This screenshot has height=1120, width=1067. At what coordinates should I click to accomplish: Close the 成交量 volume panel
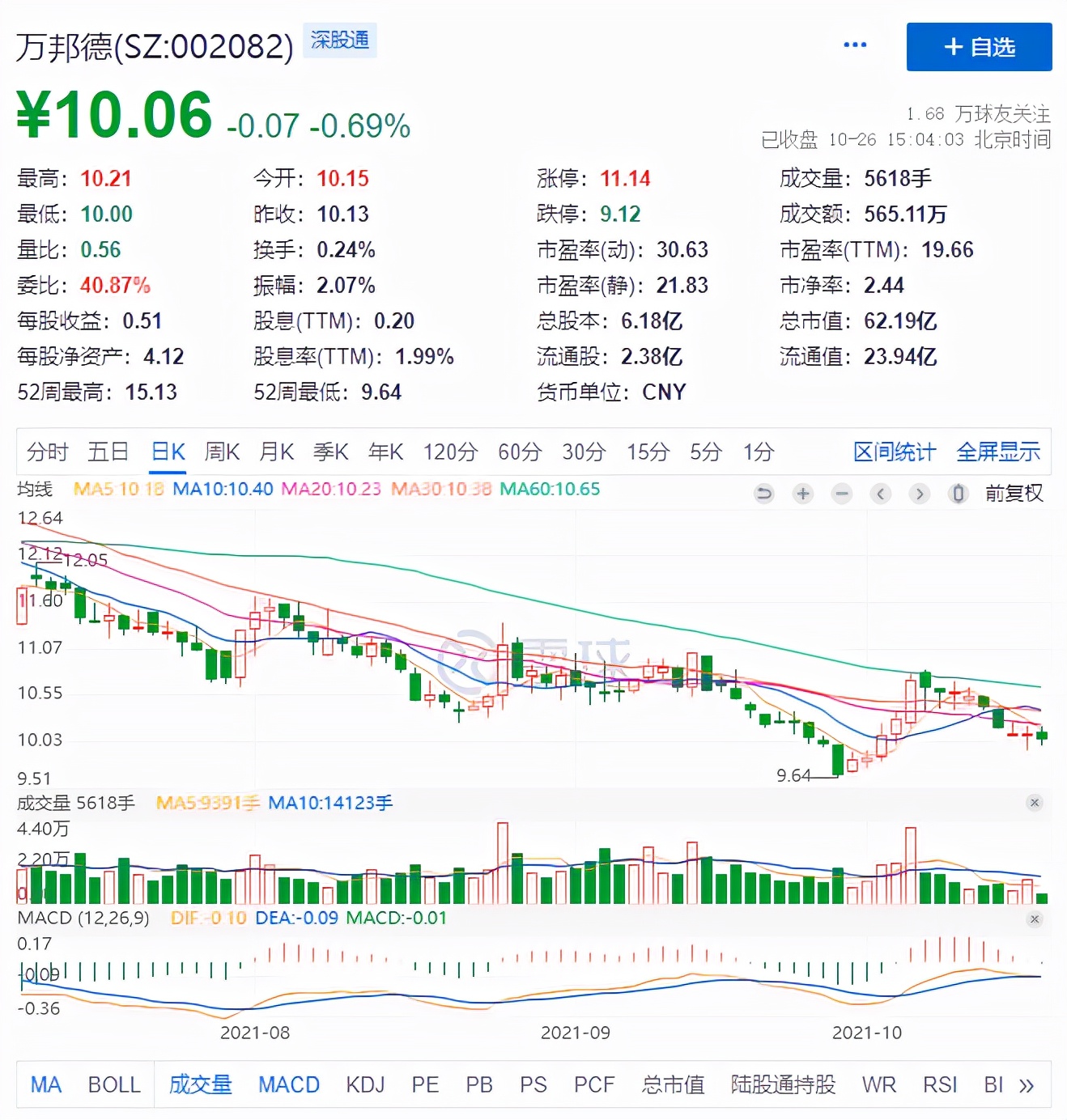tap(1034, 803)
